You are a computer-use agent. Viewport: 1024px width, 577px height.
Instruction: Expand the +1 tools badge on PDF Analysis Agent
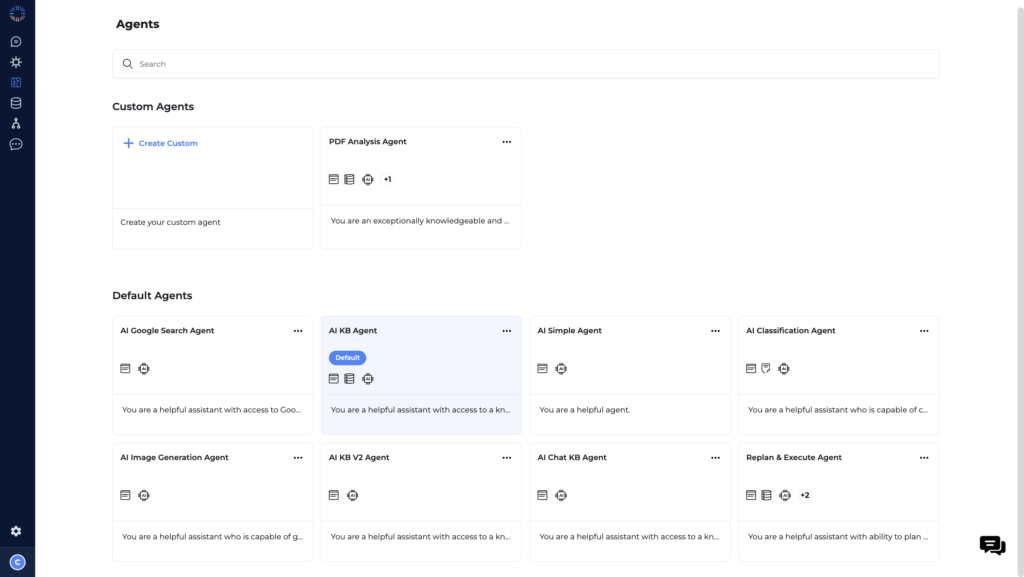[x=387, y=179]
